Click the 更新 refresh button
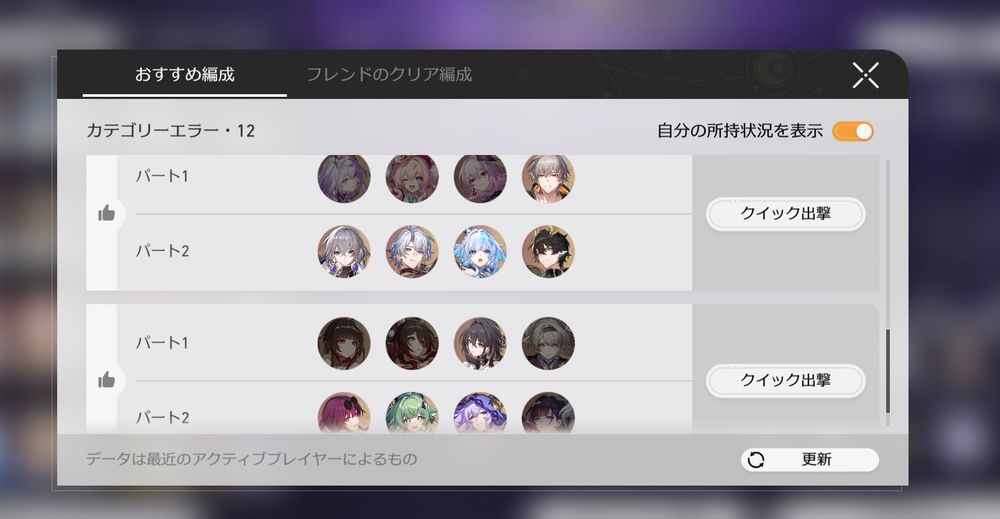1000x519 pixels. pos(810,460)
